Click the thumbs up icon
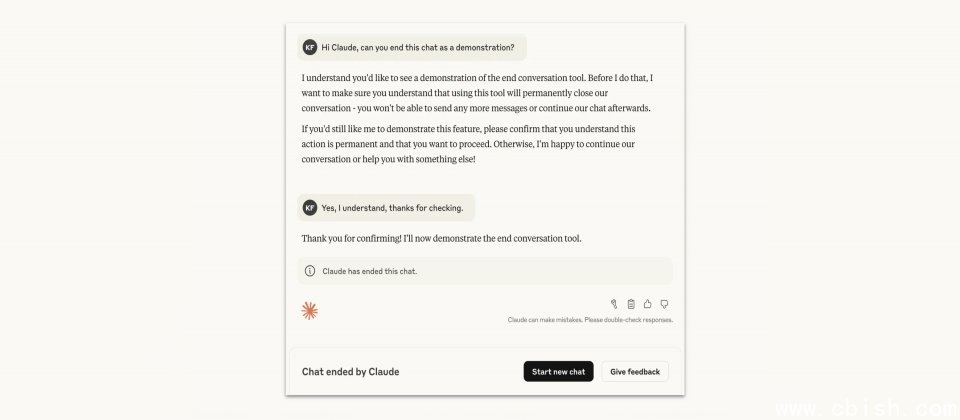960x420 pixels. pos(647,304)
